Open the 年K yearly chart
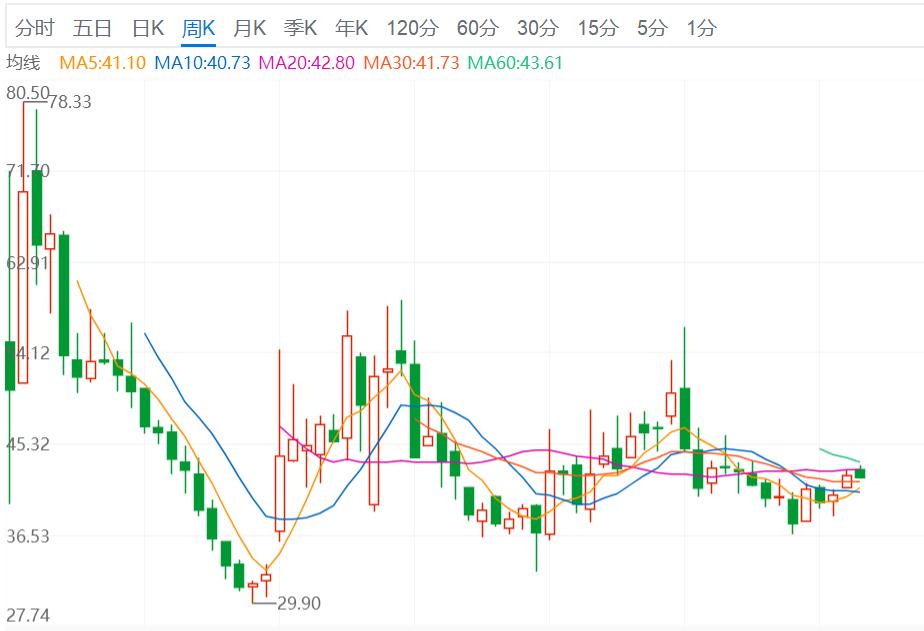 pyautogui.click(x=351, y=28)
